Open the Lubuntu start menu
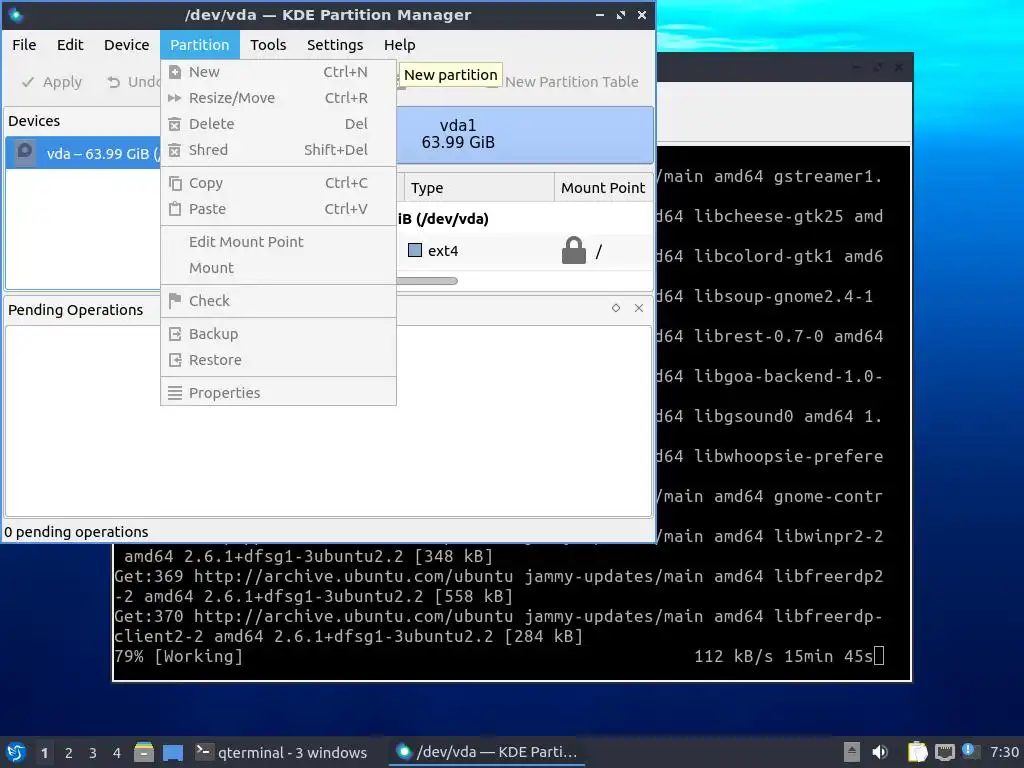Image resolution: width=1024 pixels, height=768 pixels. [x=16, y=752]
